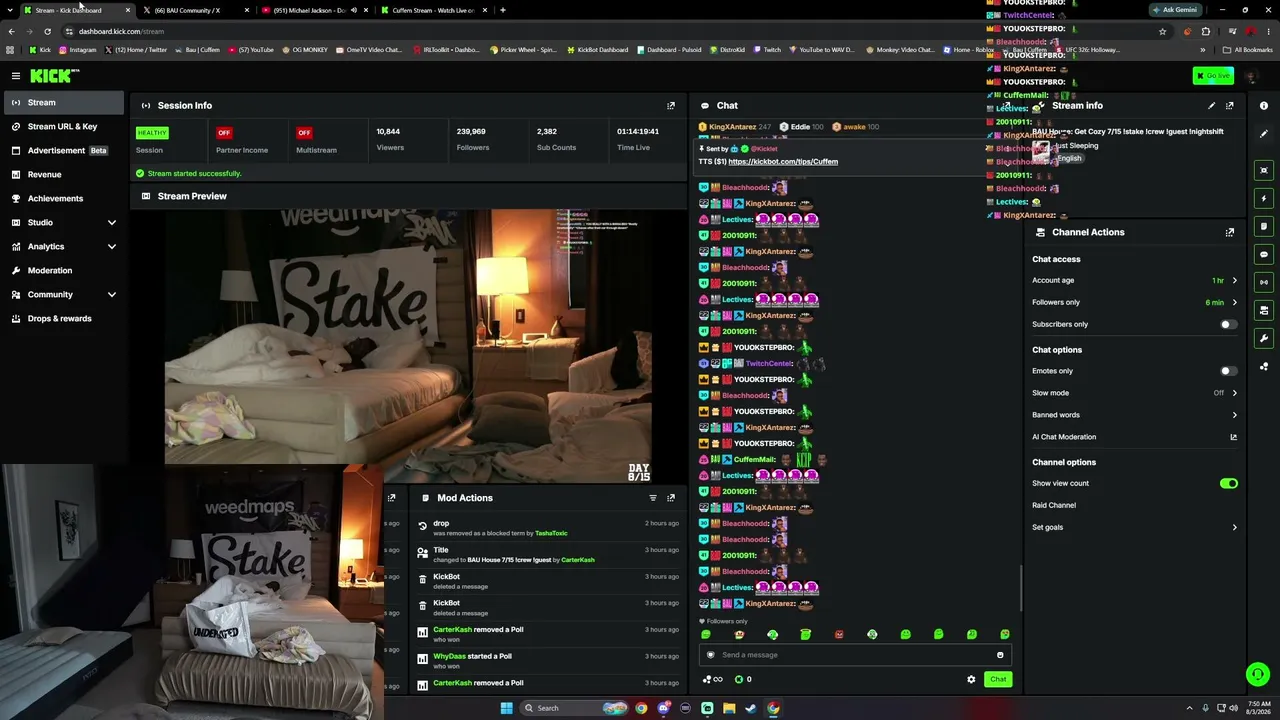Click the info icon in right rail

tap(1264, 106)
